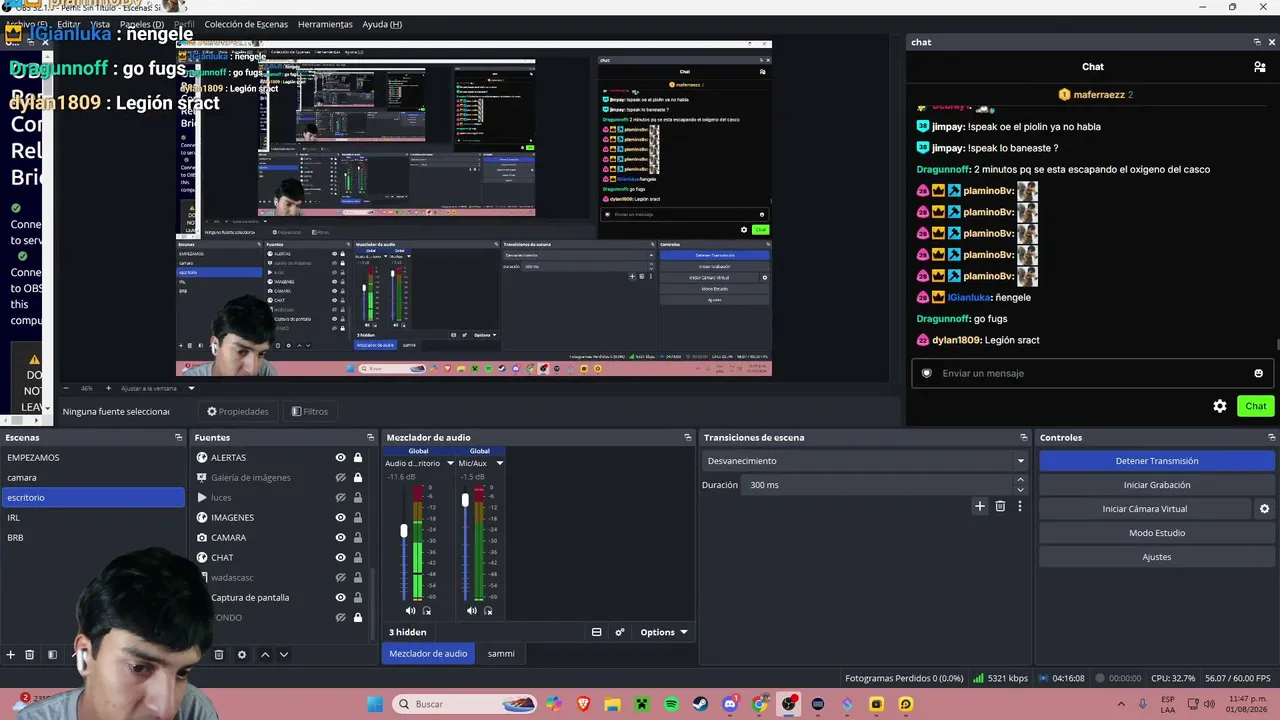The image size is (1280, 720).
Task: Toggle monitoring icon for Mic/Aux
Action: coord(488,611)
